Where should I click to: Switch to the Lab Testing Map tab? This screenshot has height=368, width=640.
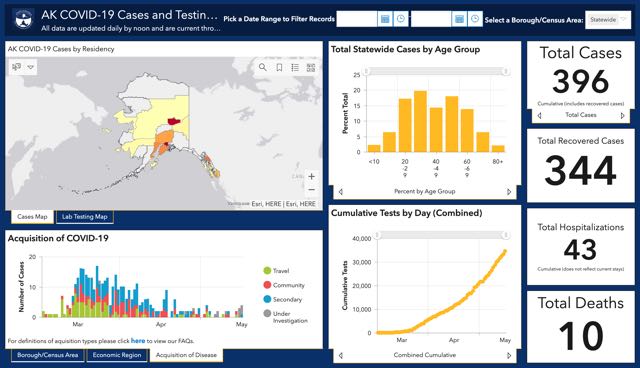pyautogui.click(x=84, y=217)
